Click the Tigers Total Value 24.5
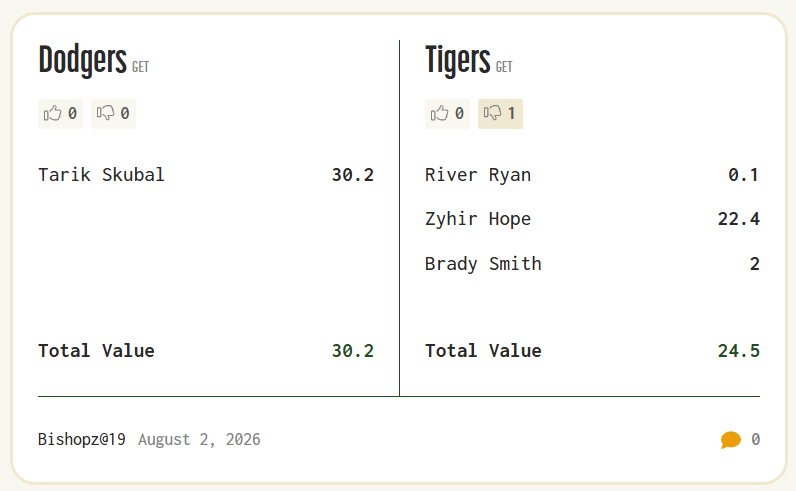The width and height of the screenshot is (796, 491). [739, 351]
